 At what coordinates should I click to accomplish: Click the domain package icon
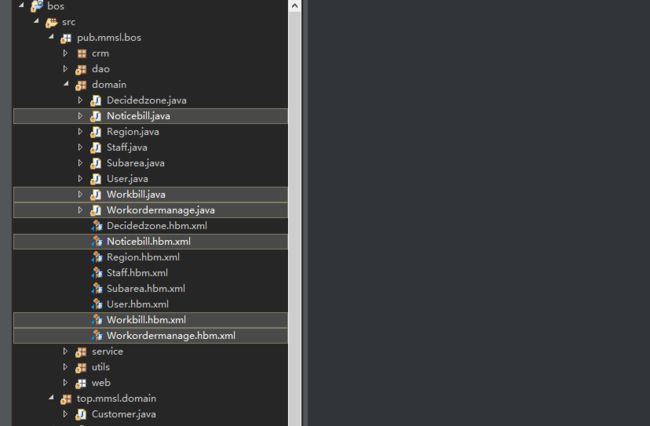[x=81, y=85]
